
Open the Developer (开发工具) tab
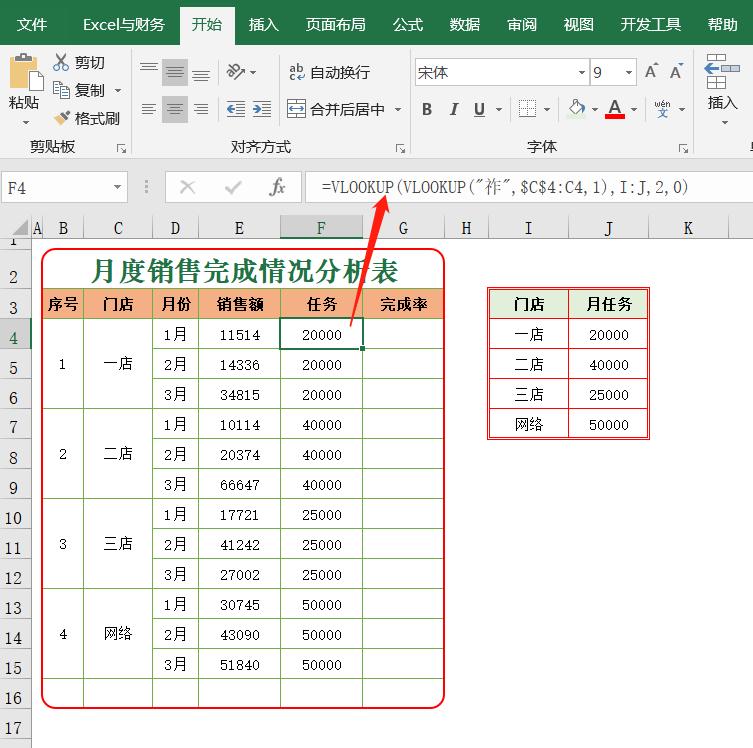pos(650,24)
